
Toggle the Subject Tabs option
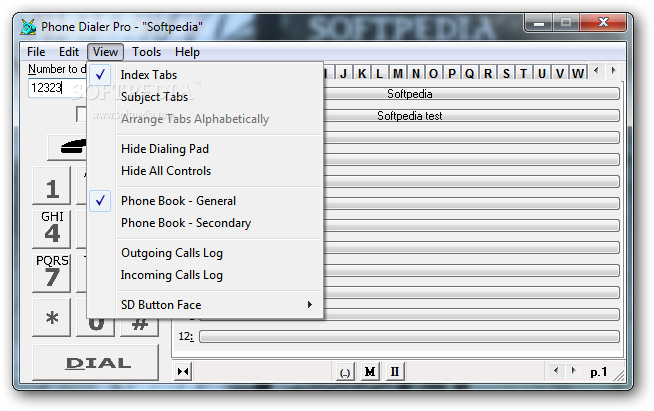point(205,97)
